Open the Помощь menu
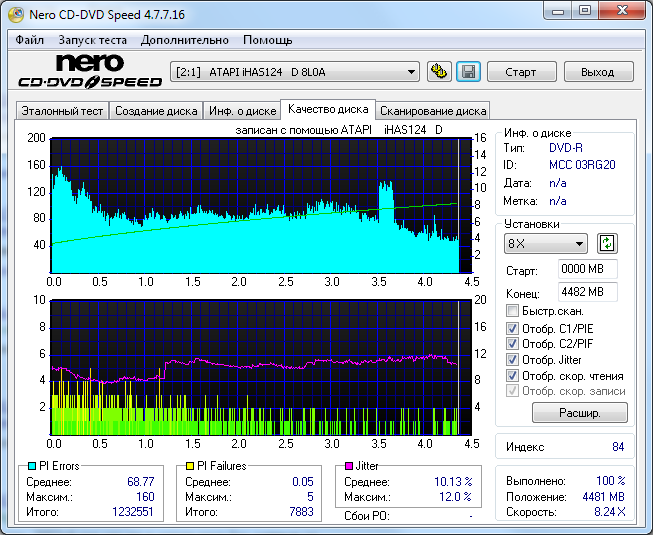This screenshot has width=653, height=535. [267, 40]
